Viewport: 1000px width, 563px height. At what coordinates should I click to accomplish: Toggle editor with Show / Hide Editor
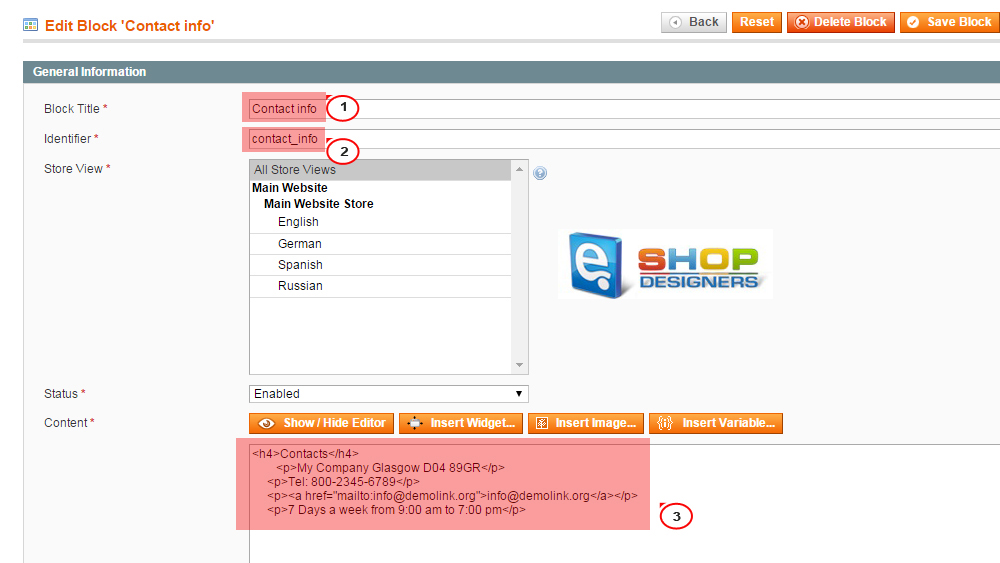[322, 423]
